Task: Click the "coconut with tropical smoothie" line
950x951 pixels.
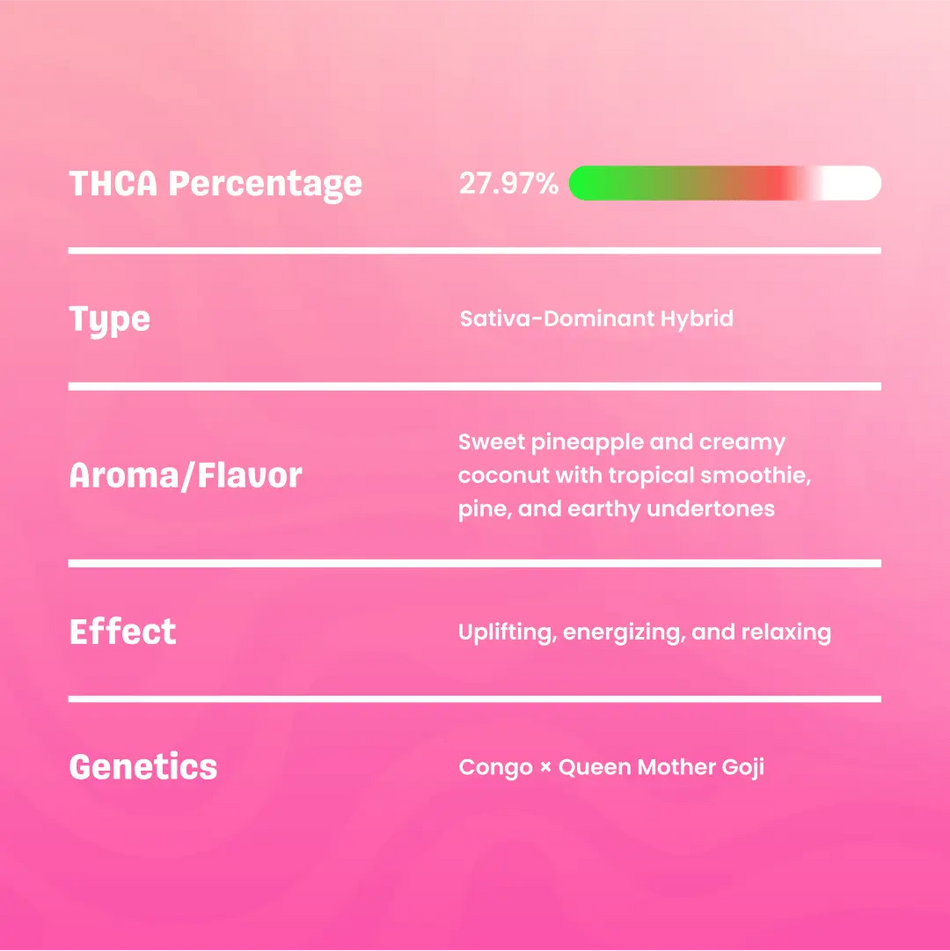Action: [634, 475]
